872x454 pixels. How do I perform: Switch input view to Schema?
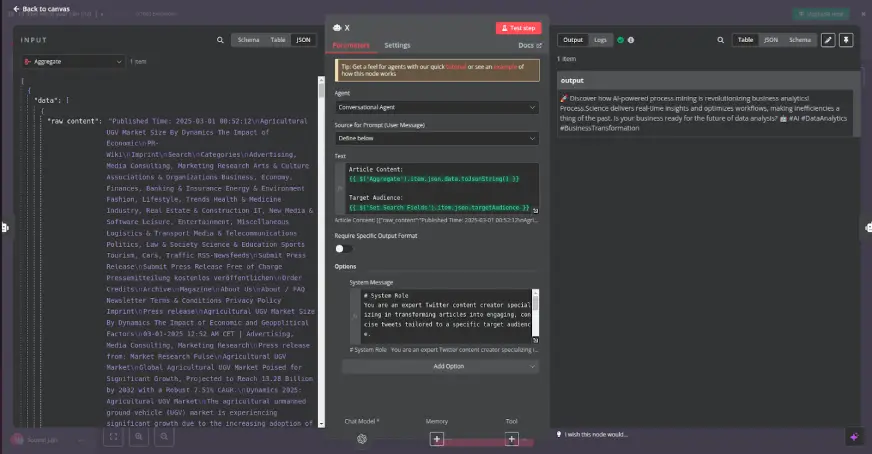(x=247, y=40)
